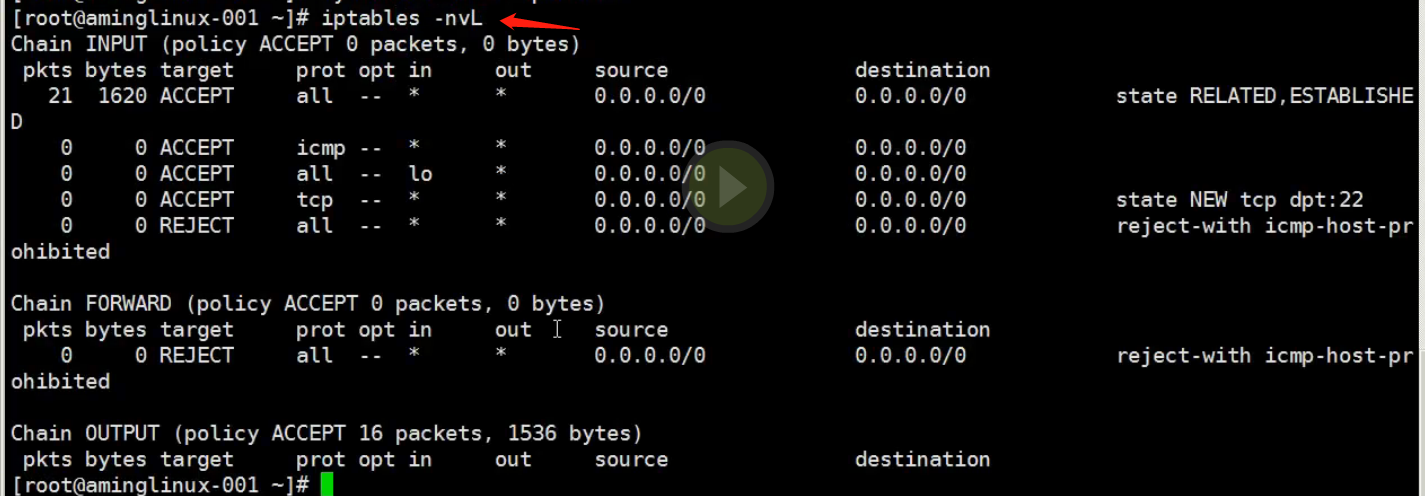The image size is (1425, 496).
Task: Click 'ohibited' line above Chain FORWARD
Action: [60, 252]
